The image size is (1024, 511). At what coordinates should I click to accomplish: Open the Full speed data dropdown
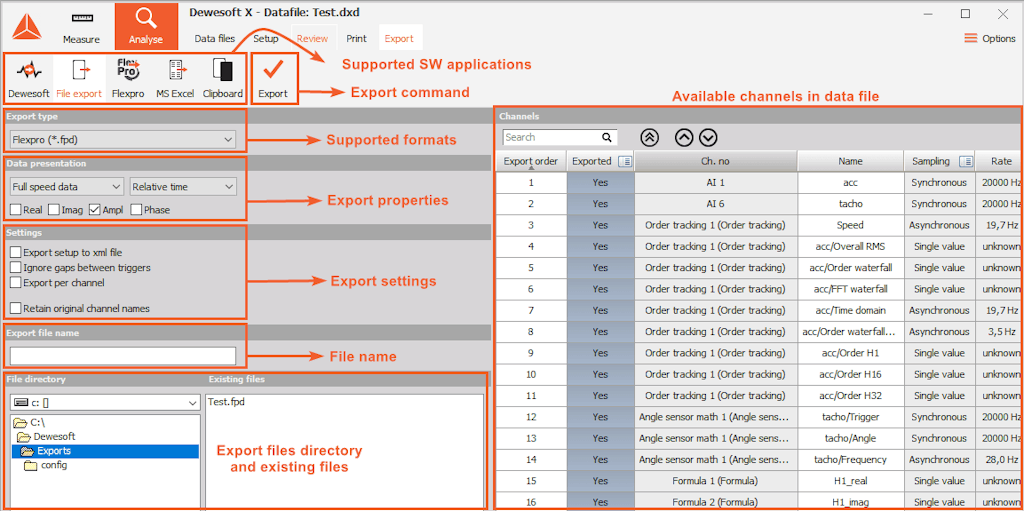click(x=67, y=187)
